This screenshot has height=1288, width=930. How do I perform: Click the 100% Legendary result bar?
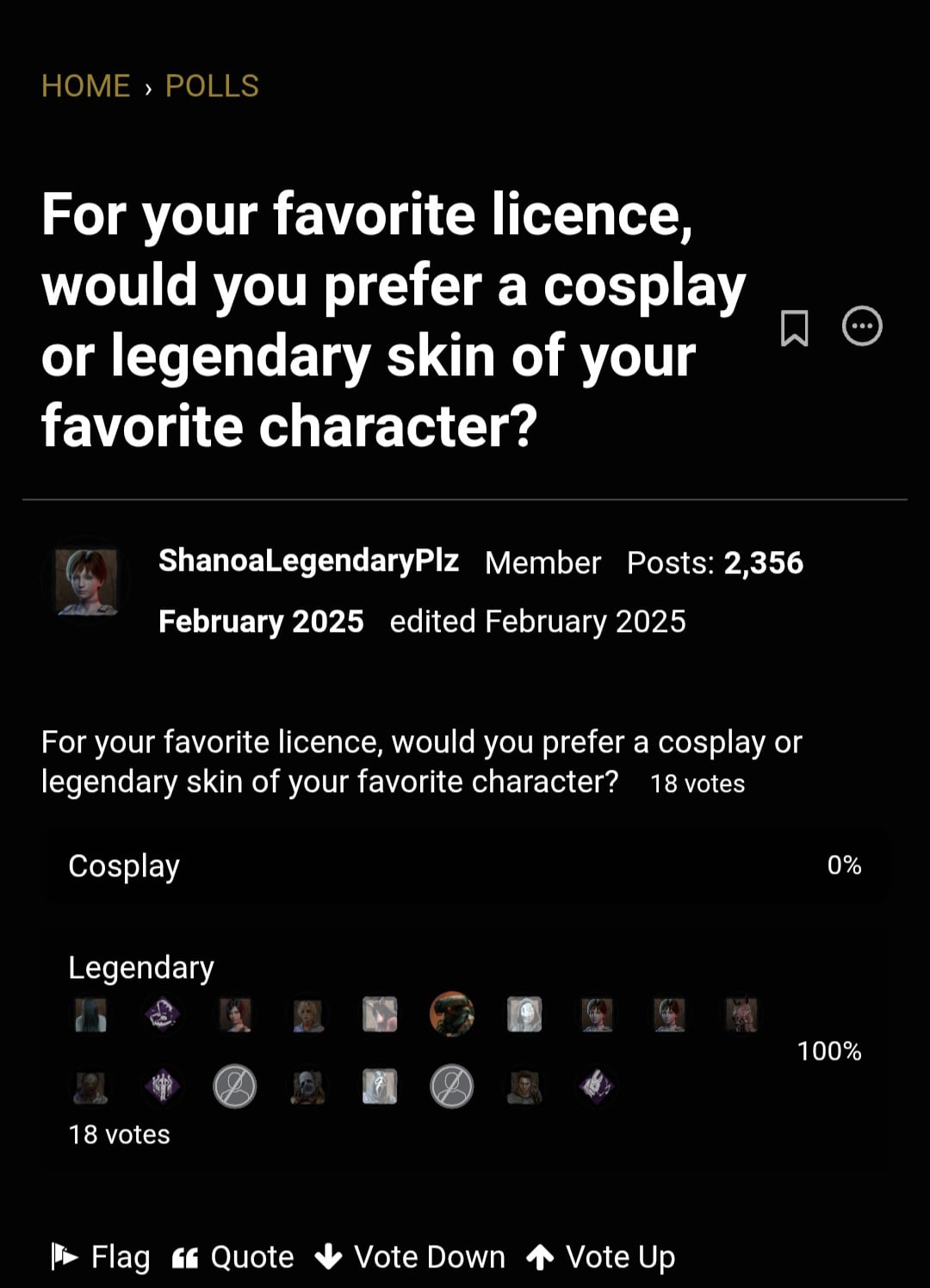465,1050
